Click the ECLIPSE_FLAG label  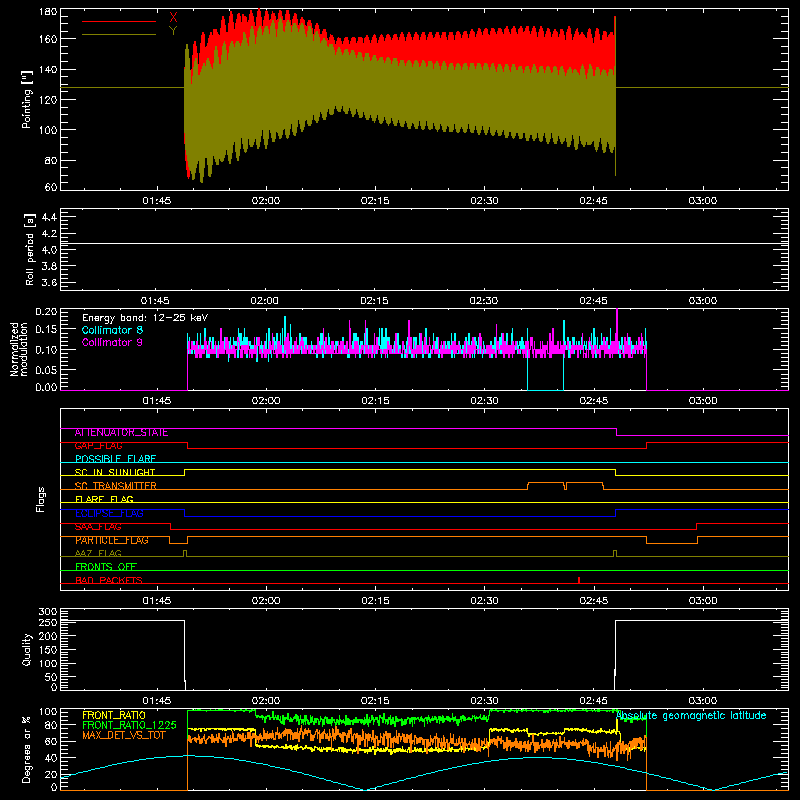pos(109,513)
